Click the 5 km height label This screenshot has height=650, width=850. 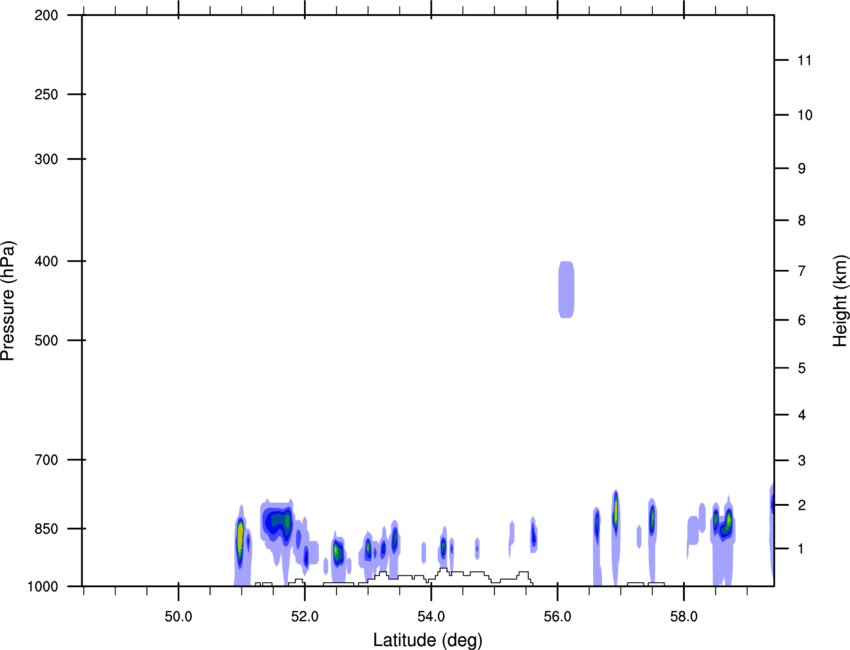pyautogui.click(x=802, y=369)
